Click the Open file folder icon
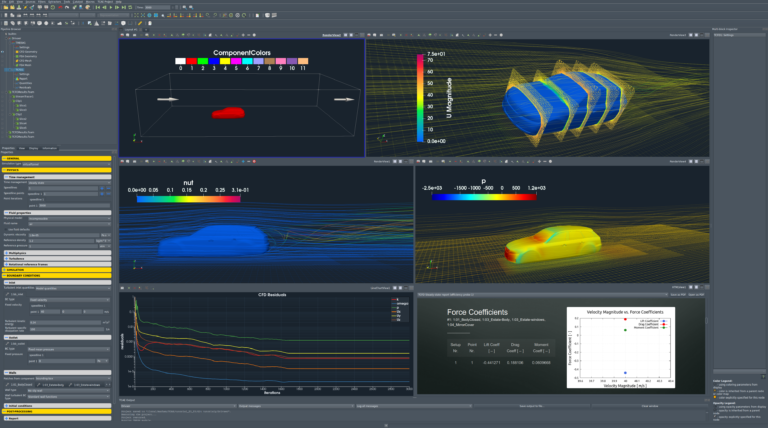The width and height of the screenshot is (768, 428). coord(5,7)
